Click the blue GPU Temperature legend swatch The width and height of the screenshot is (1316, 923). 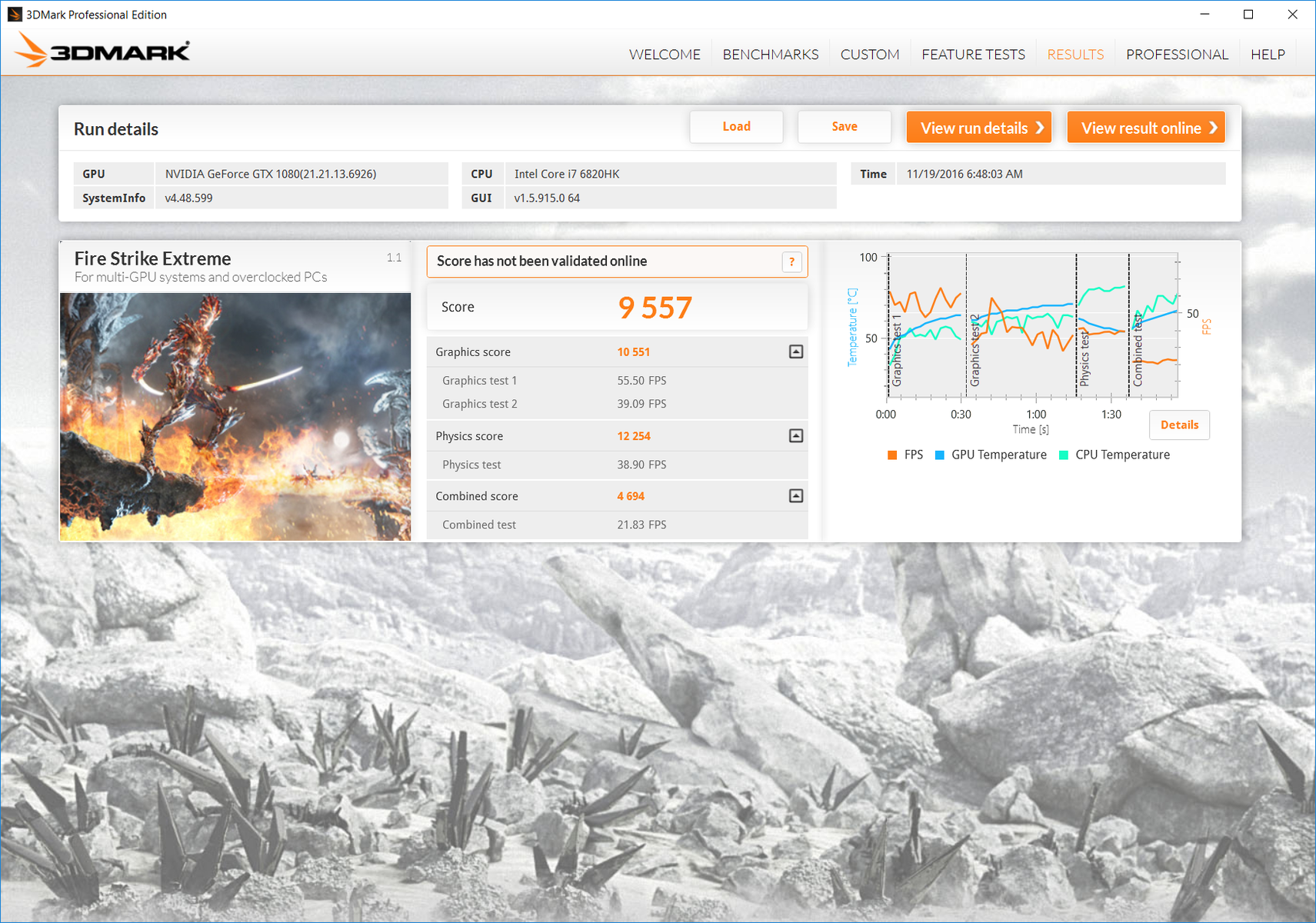[939, 455]
